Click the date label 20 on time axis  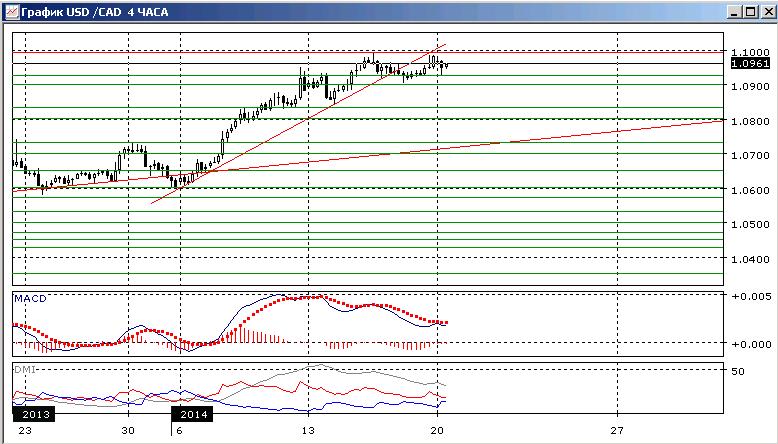coord(437,430)
